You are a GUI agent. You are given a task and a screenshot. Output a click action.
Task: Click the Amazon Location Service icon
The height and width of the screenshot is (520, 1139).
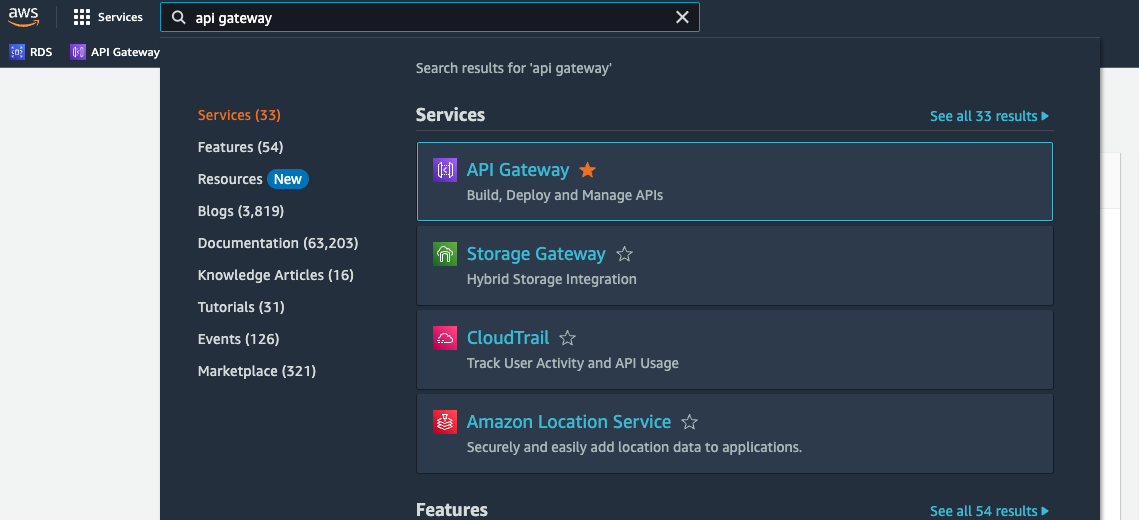445,422
